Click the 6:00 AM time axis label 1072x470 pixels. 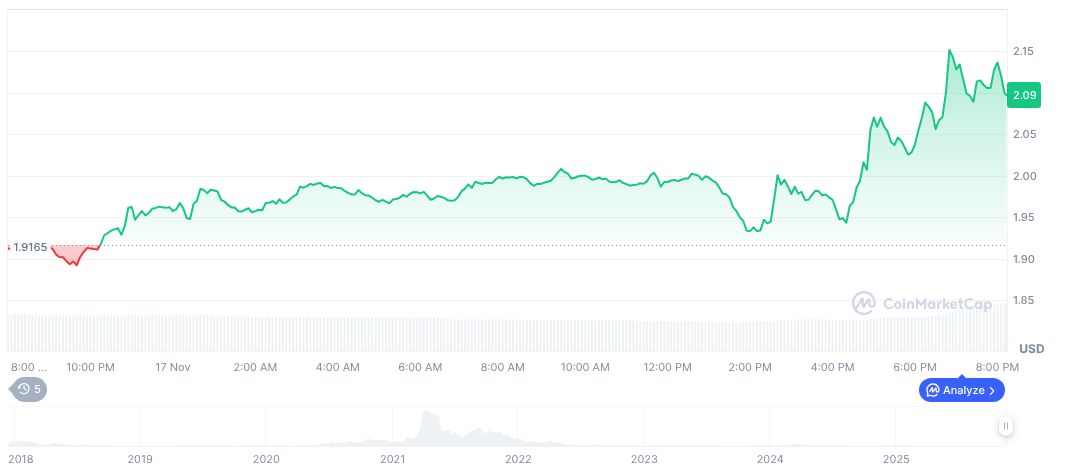click(419, 367)
